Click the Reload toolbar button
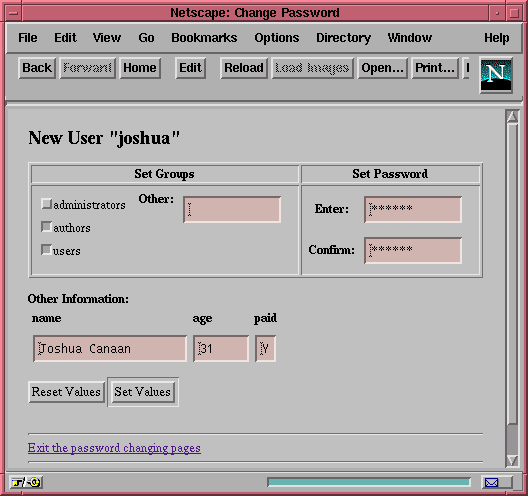This screenshot has width=528, height=496. coord(244,68)
